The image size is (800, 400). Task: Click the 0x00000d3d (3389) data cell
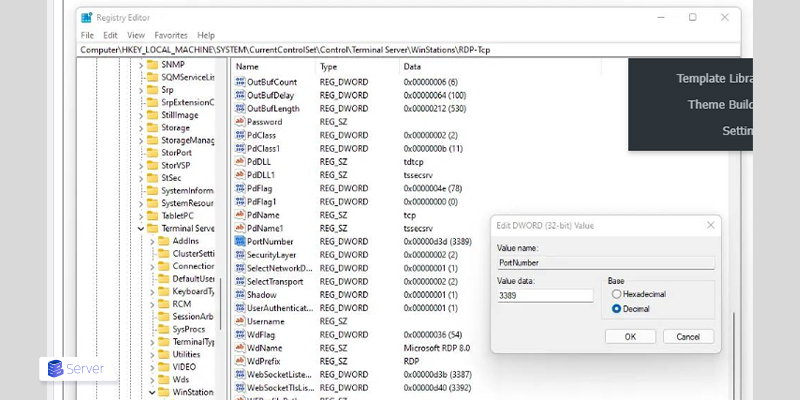pyautogui.click(x=437, y=241)
